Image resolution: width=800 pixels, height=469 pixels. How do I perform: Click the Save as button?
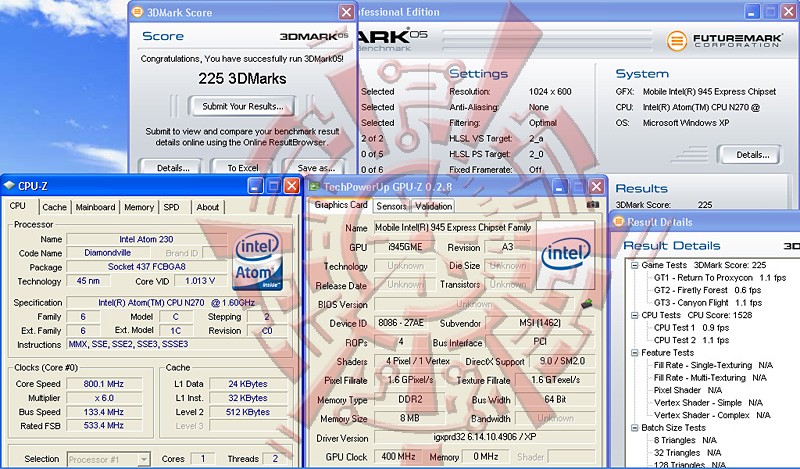(x=316, y=167)
